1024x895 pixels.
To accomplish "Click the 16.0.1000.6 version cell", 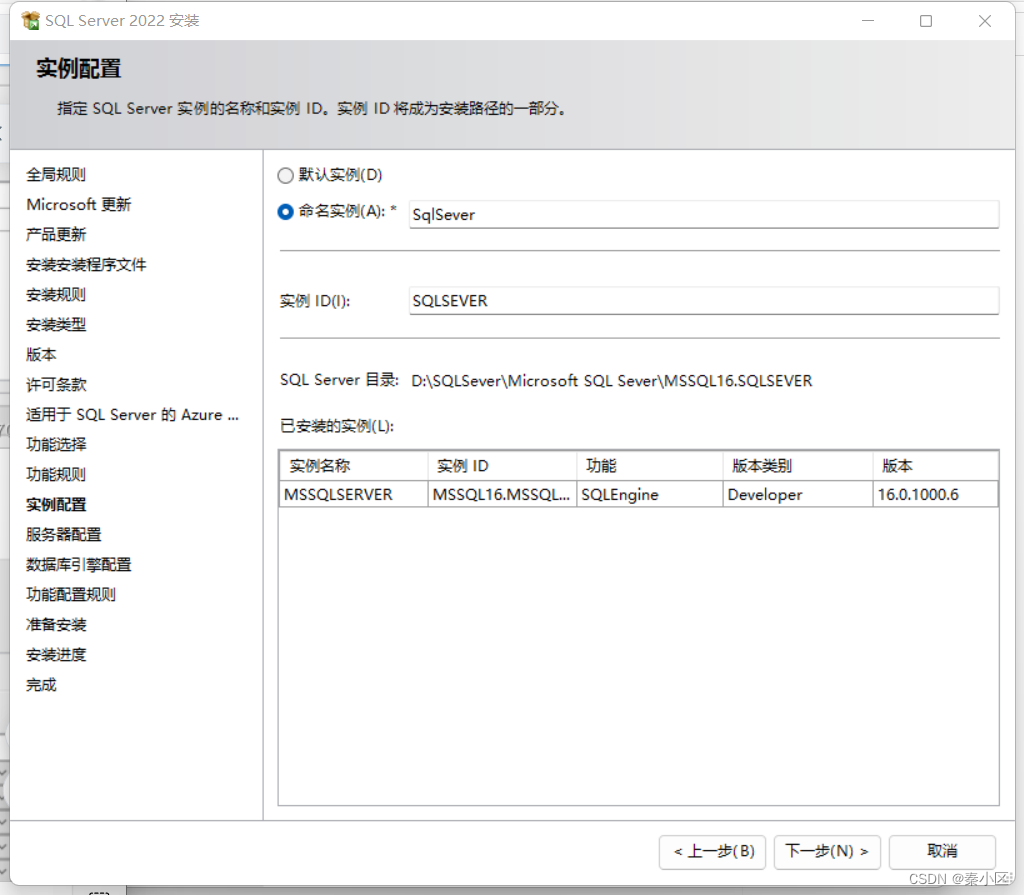I will point(936,495).
